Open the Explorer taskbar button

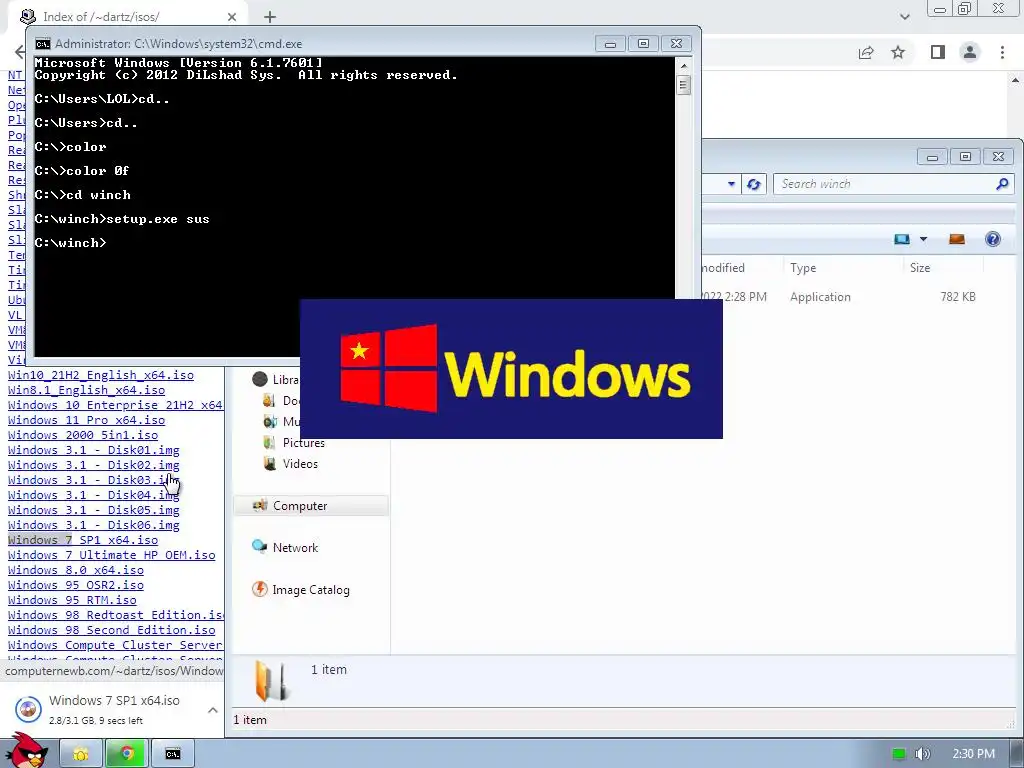[81, 754]
